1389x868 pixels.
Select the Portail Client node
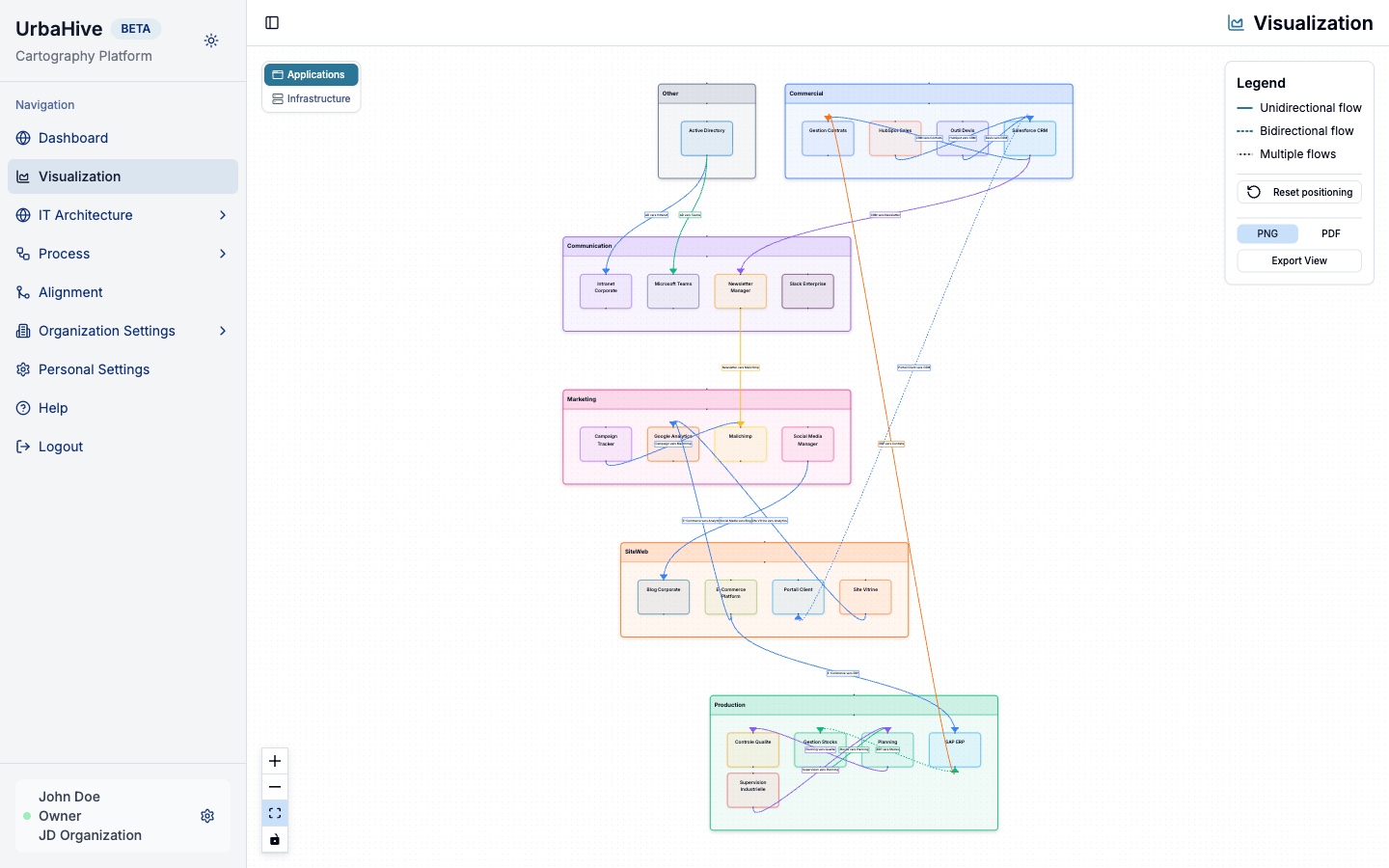[799, 597]
